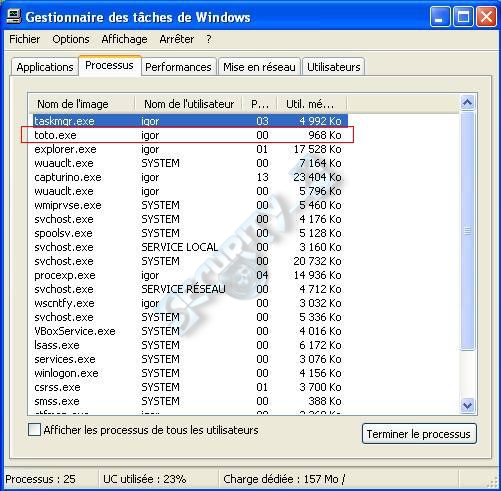Select wuauclt.exe using 5 796 Ko
The image size is (501, 491).
coord(190,191)
